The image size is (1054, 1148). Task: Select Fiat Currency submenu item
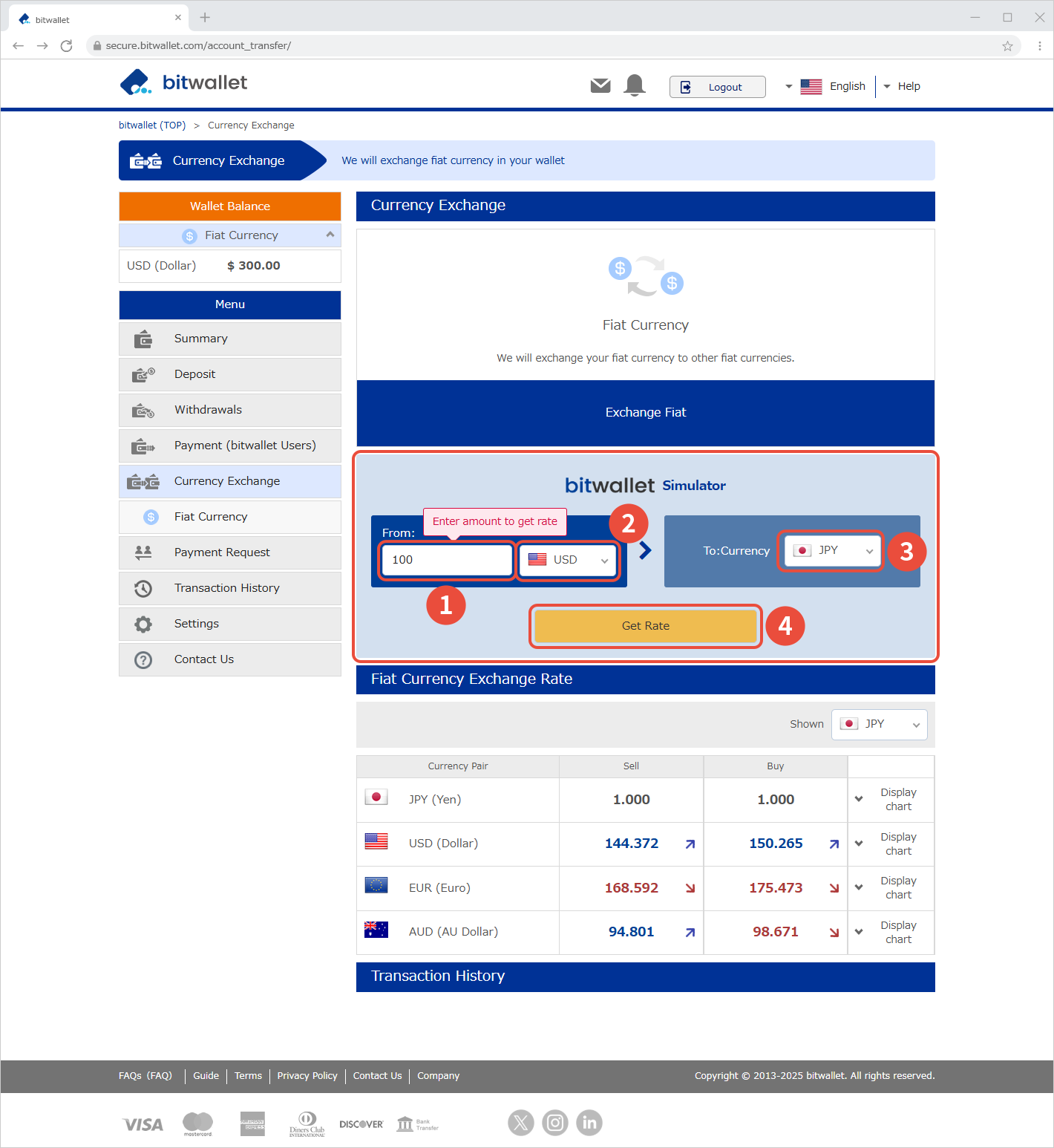click(230, 517)
